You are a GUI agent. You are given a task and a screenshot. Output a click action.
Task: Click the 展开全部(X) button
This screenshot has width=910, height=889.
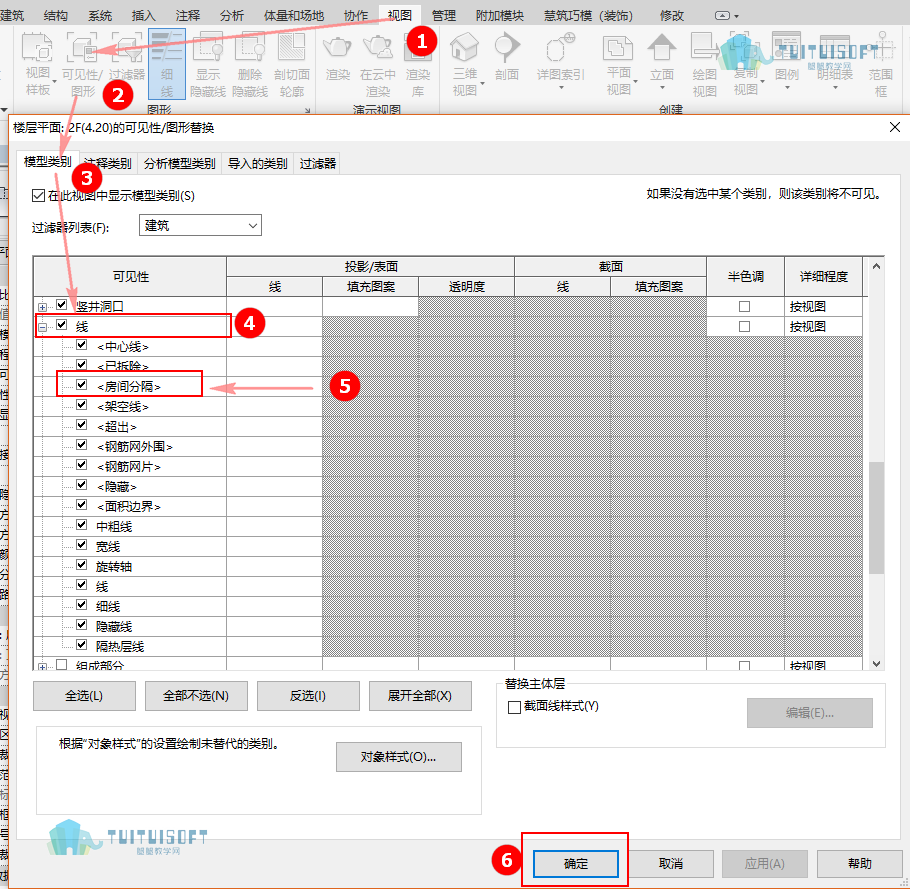[420, 696]
